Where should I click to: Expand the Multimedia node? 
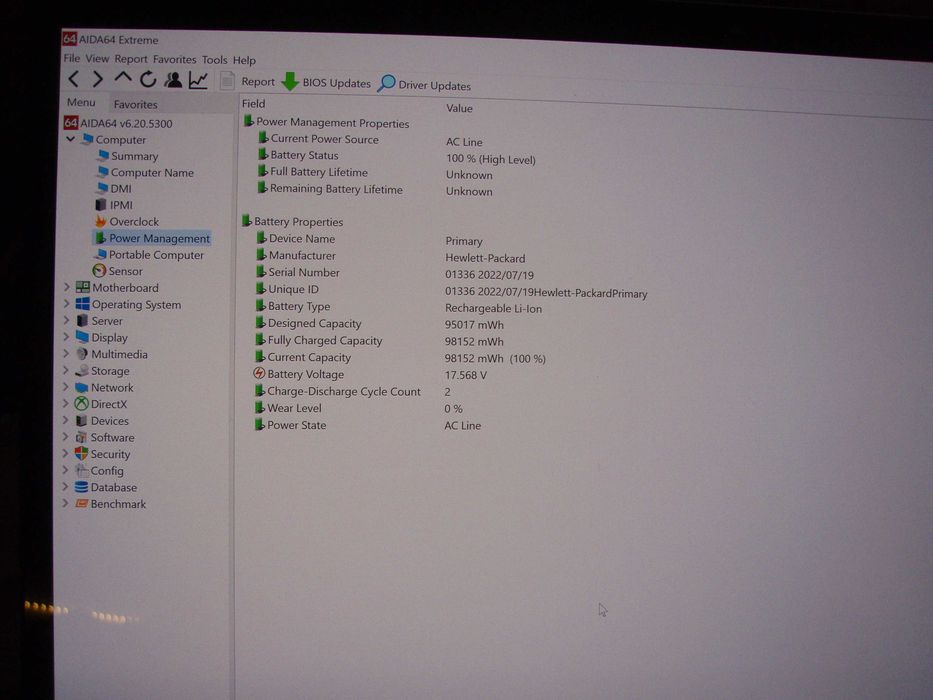[67, 354]
